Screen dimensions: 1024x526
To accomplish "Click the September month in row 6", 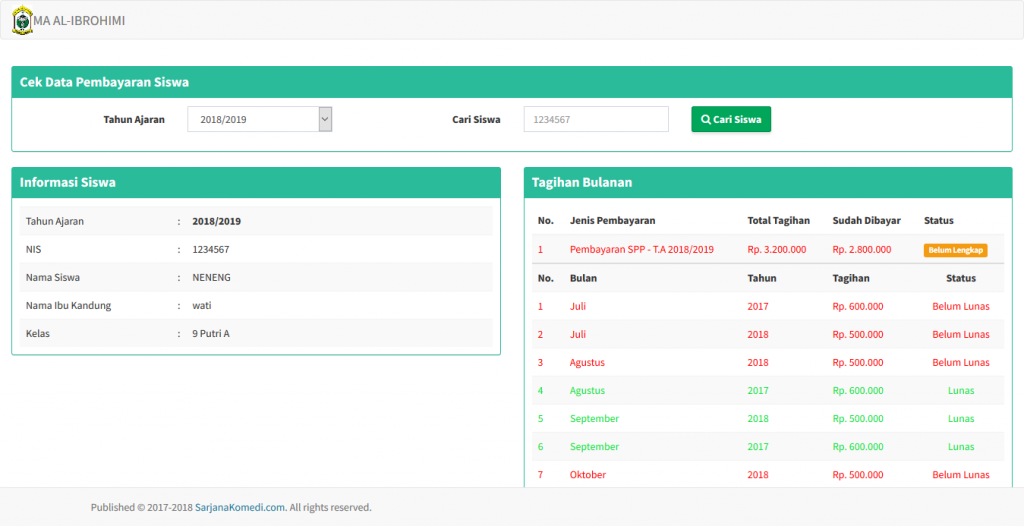I will point(594,447).
